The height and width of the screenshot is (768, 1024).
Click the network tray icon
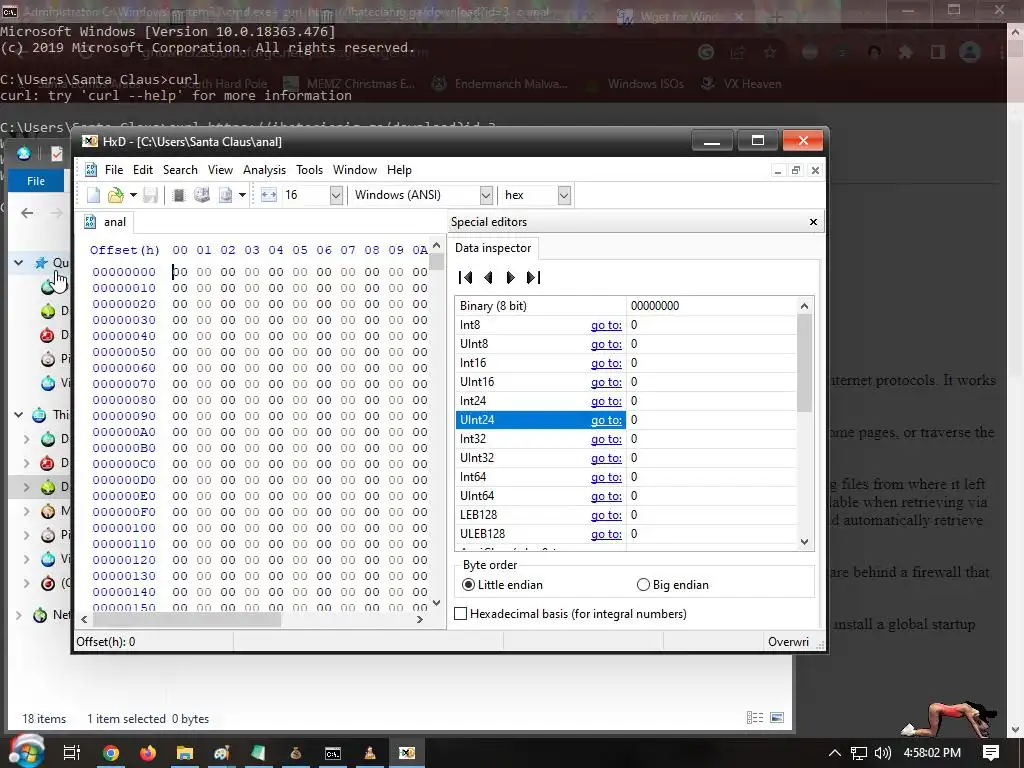point(859,753)
